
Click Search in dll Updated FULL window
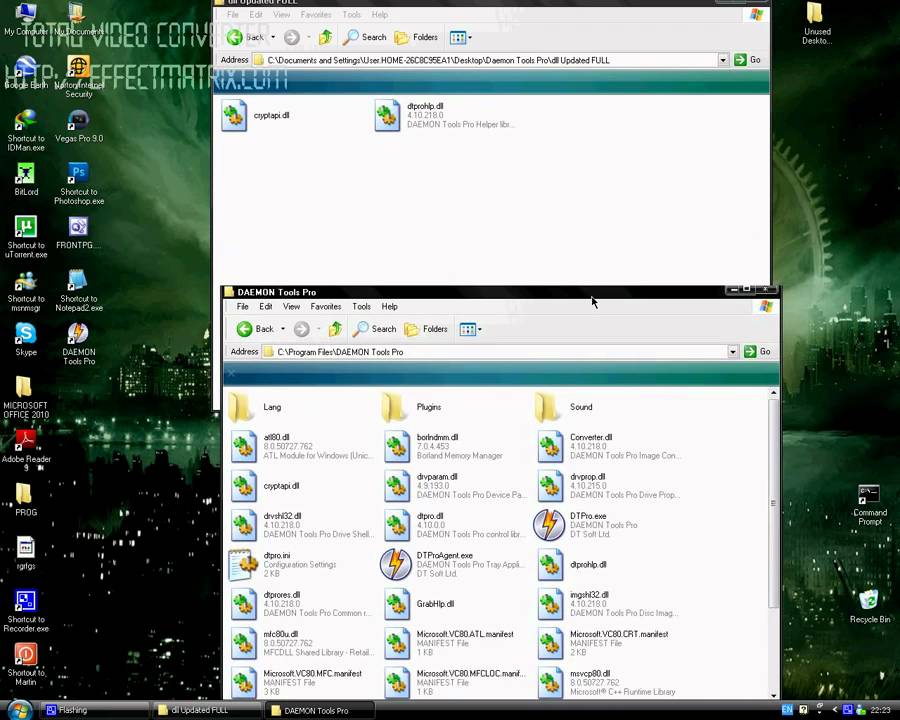[x=364, y=37]
